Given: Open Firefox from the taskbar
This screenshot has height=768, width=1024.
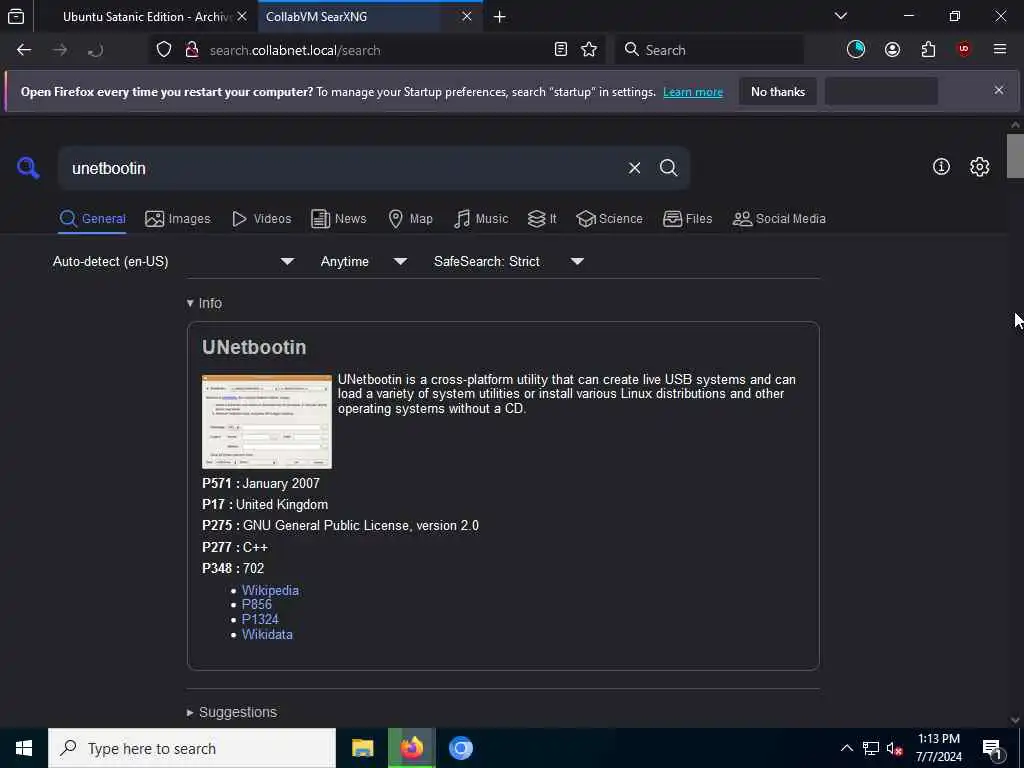Looking at the screenshot, I should click(x=411, y=748).
